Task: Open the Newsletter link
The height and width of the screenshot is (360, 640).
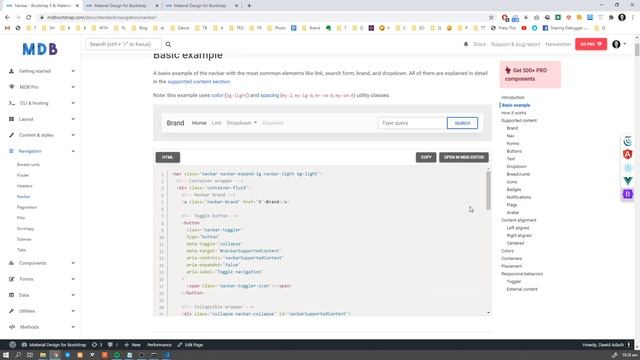Action: pyautogui.click(x=558, y=44)
